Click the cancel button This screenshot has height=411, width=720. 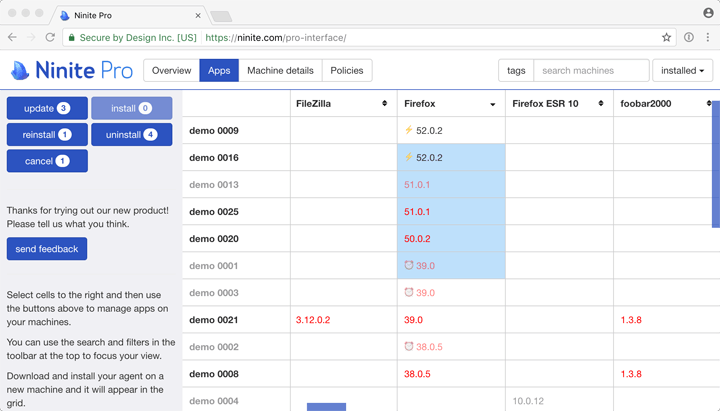[x=47, y=161]
